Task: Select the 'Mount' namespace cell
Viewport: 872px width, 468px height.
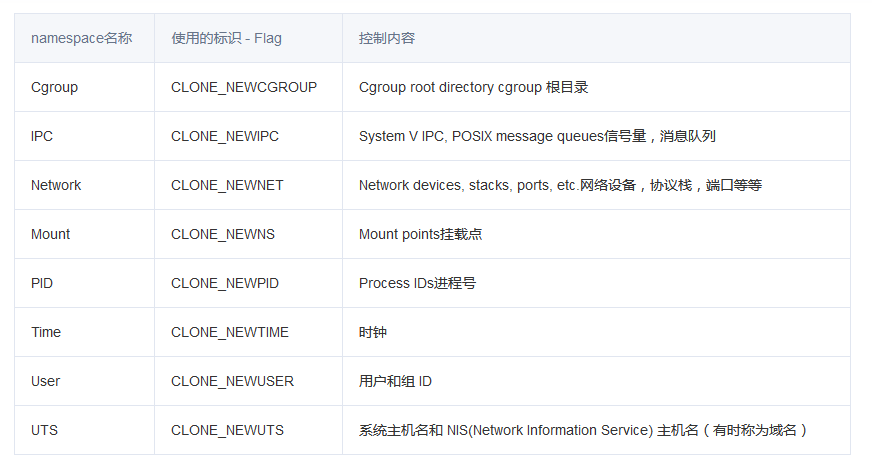Action: [85, 234]
